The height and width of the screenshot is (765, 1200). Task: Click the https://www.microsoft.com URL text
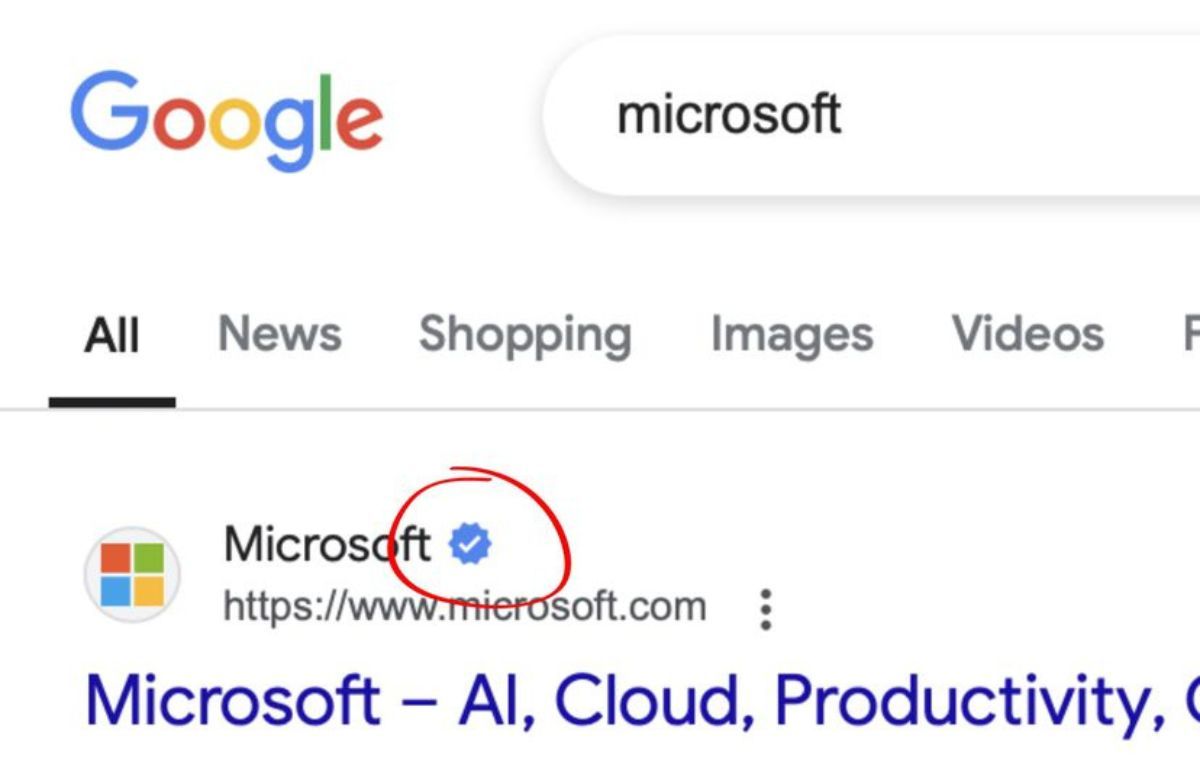[464, 606]
